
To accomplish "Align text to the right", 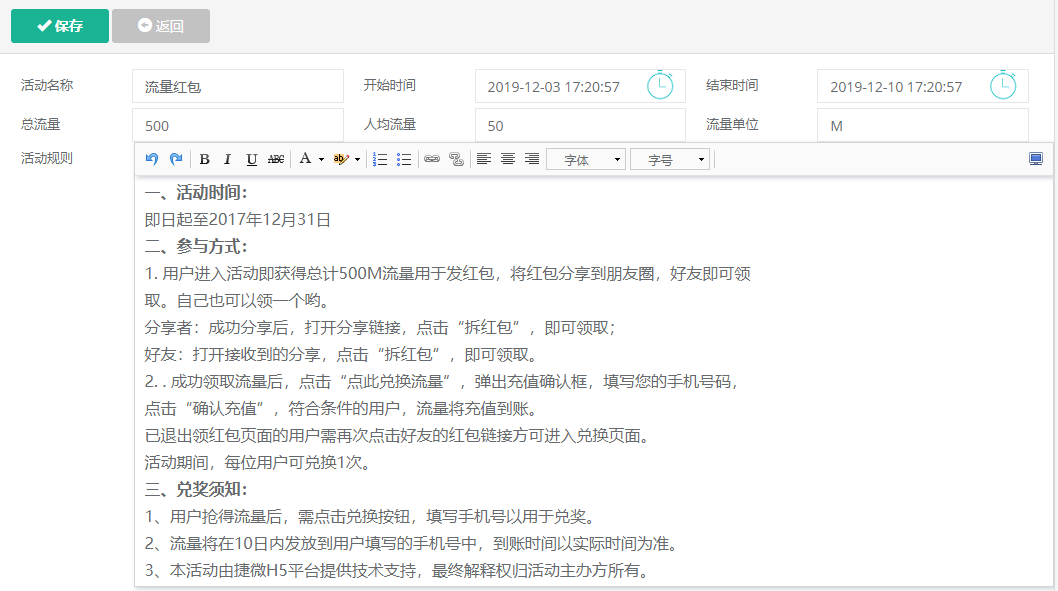I will point(532,159).
